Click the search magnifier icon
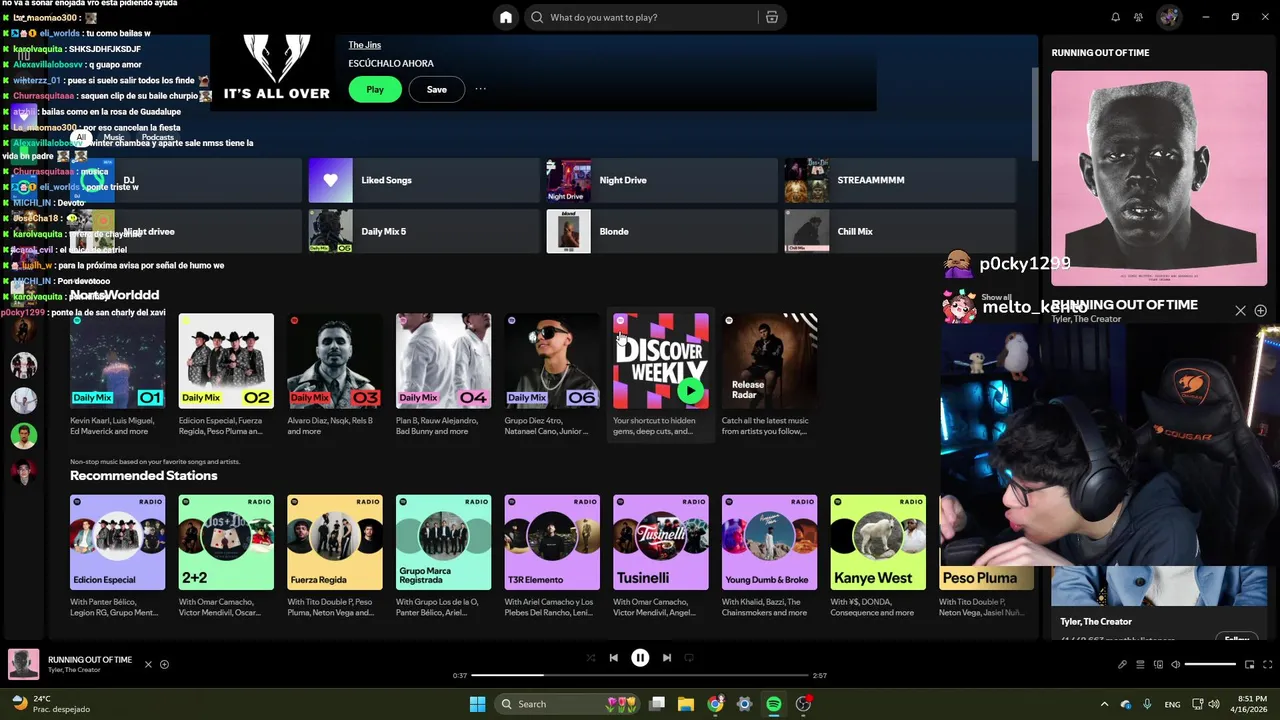This screenshot has width=1280, height=720. tap(537, 17)
